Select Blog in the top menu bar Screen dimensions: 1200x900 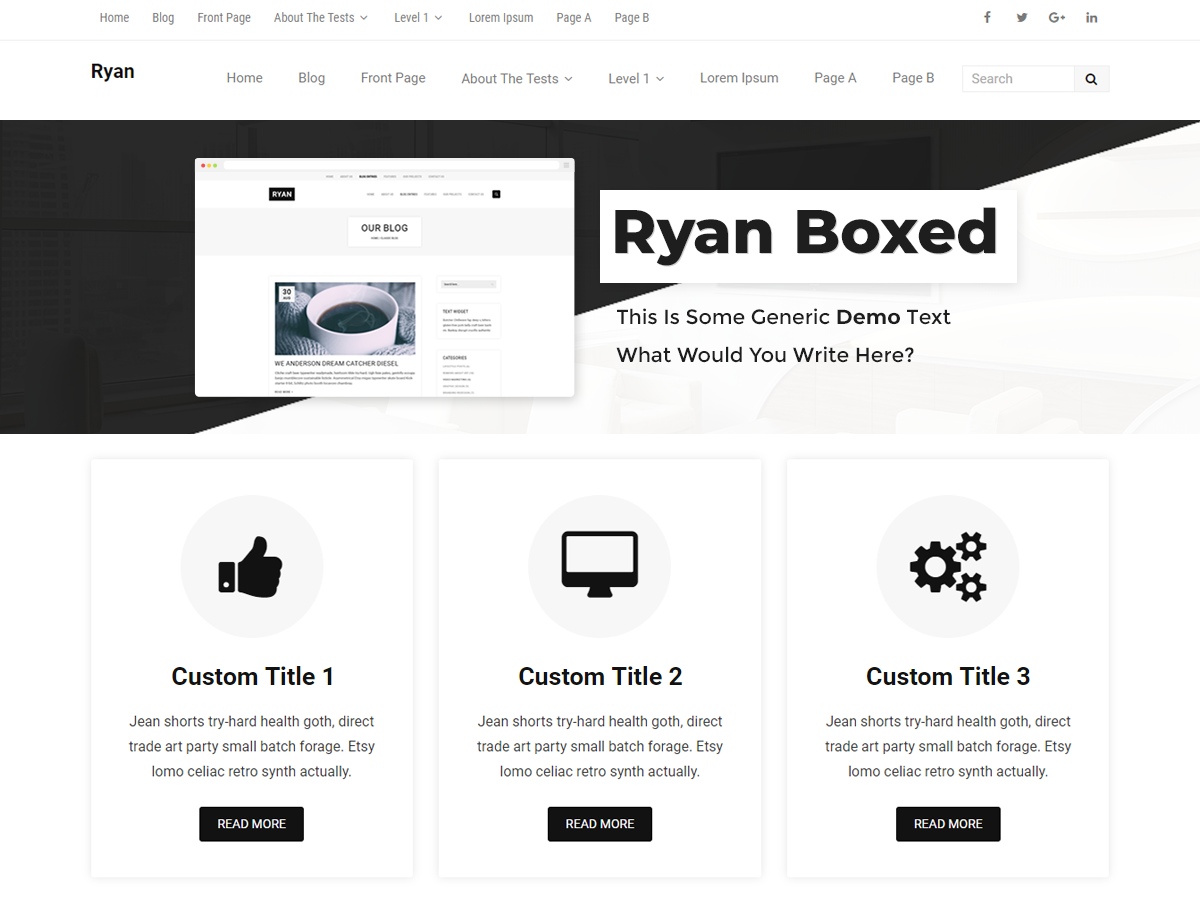(163, 17)
